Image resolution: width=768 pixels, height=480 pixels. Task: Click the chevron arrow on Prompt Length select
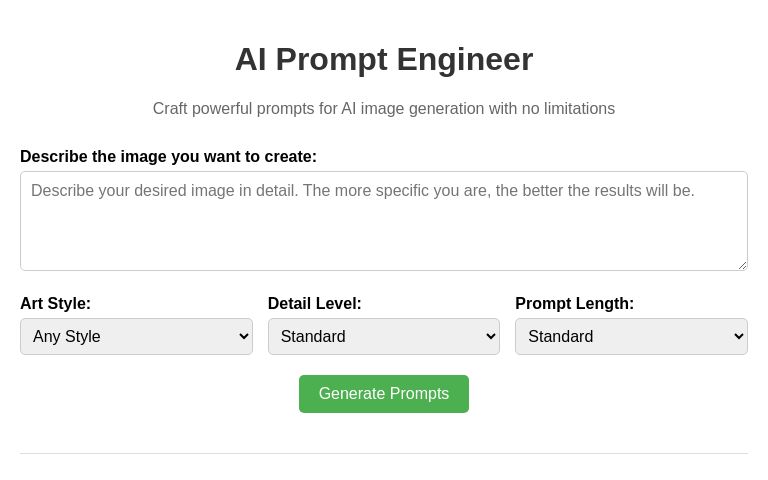pyautogui.click(x=738, y=337)
